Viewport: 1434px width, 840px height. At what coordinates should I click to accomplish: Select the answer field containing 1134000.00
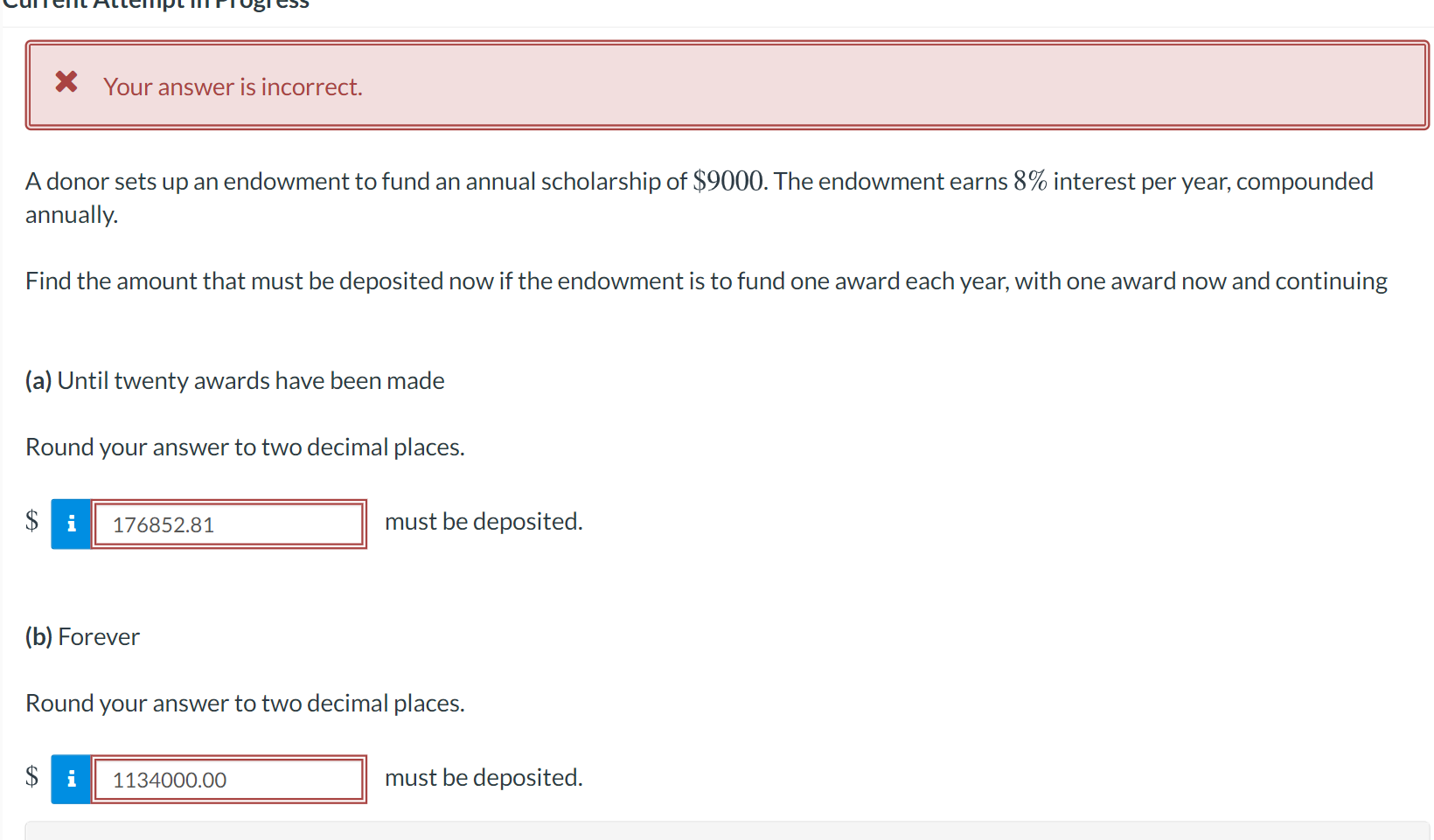click(229, 778)
